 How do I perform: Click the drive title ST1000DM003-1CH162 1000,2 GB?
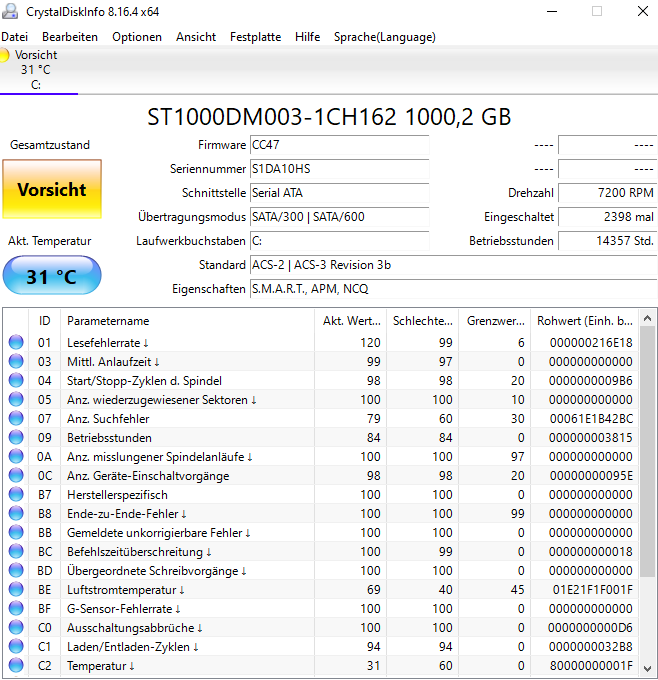coord(329,117)
